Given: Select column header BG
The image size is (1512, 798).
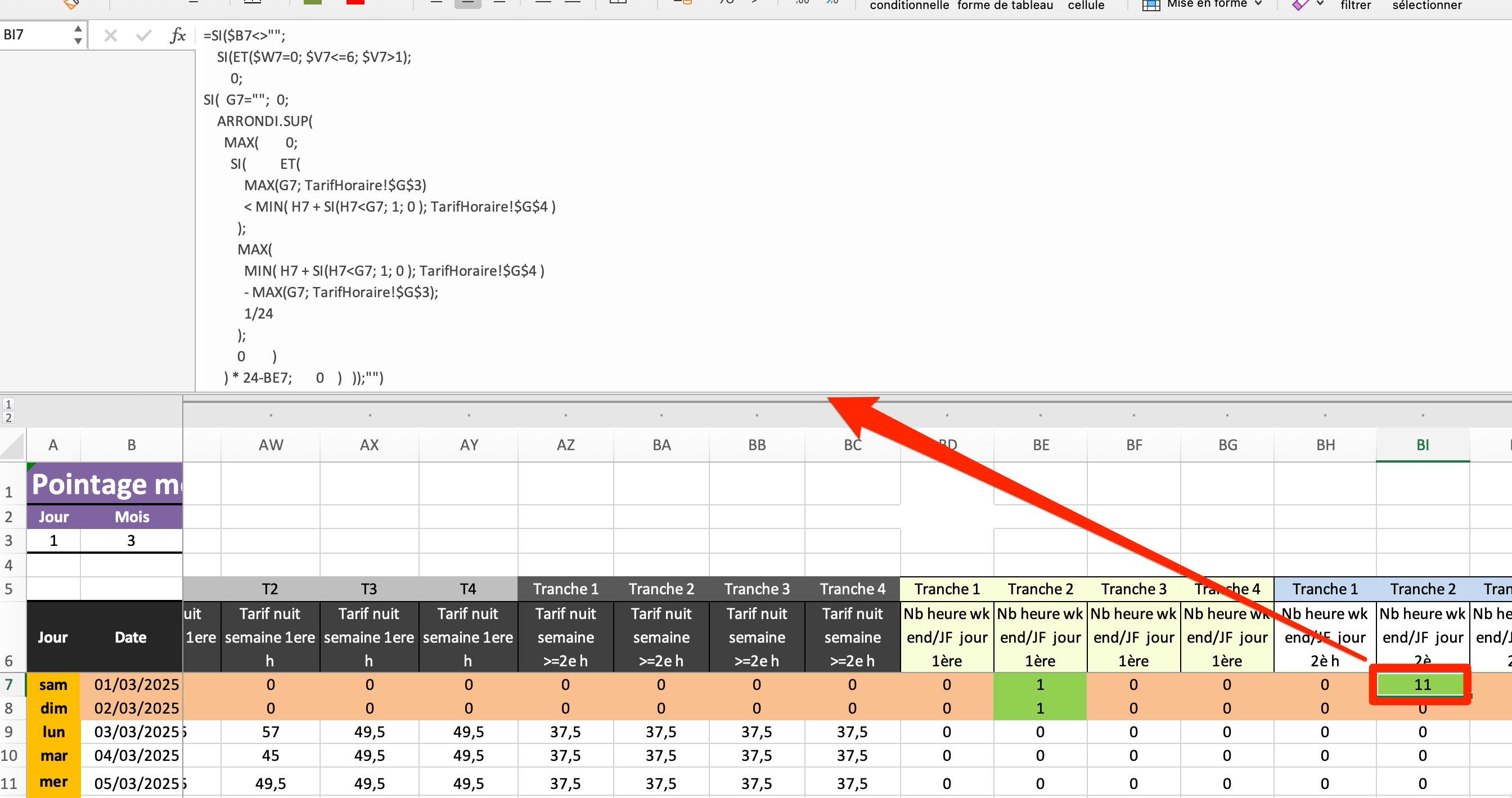Looking at the screenshot, I should click(1227, 445).
